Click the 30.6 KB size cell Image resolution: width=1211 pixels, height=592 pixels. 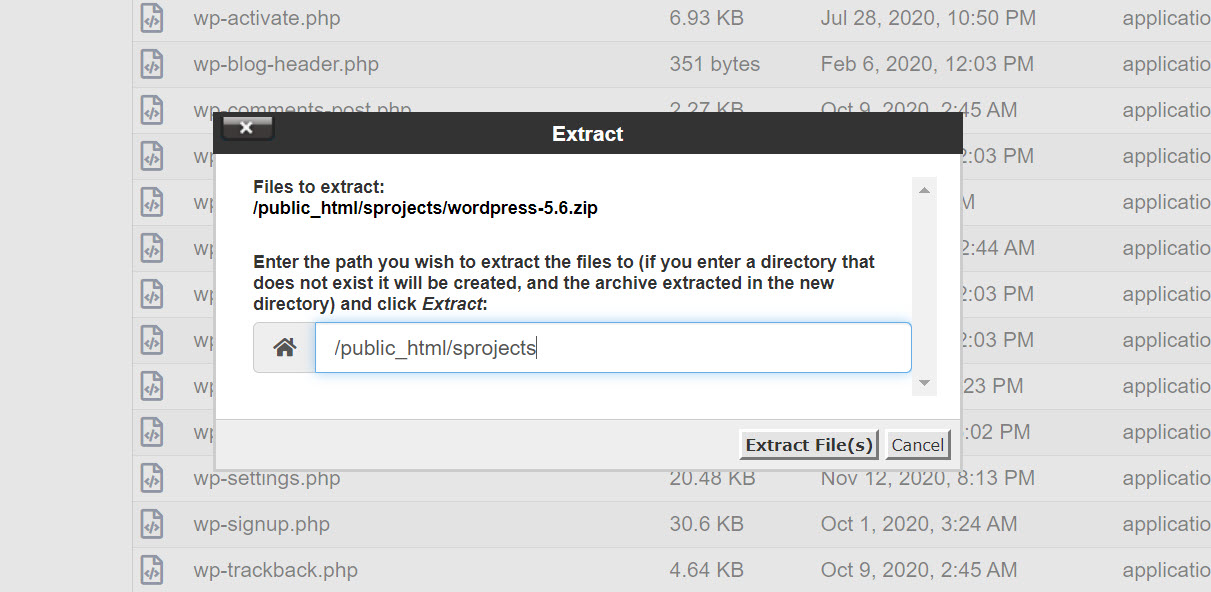click(706, 524)
